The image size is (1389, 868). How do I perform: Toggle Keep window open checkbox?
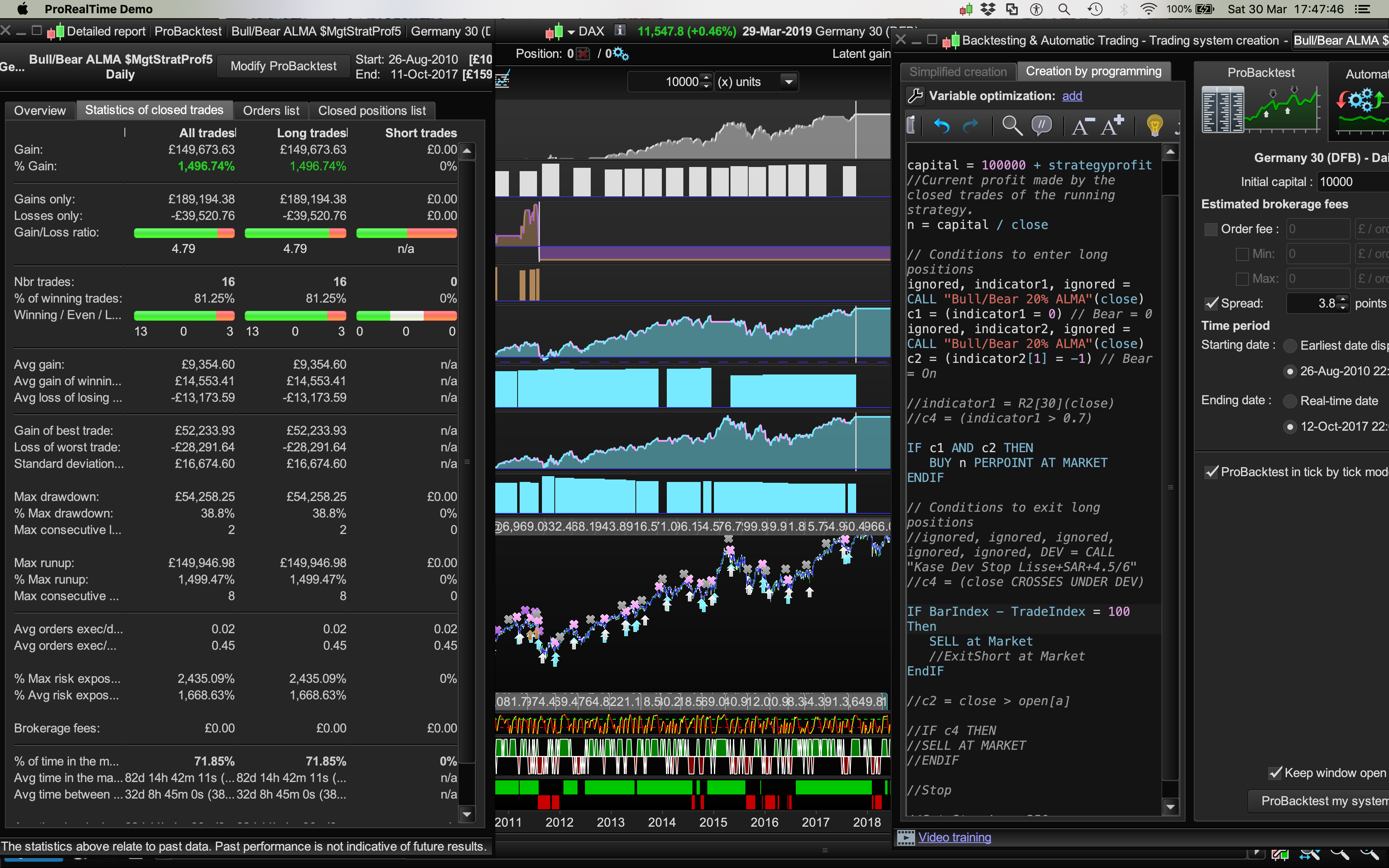point(1275,773)
